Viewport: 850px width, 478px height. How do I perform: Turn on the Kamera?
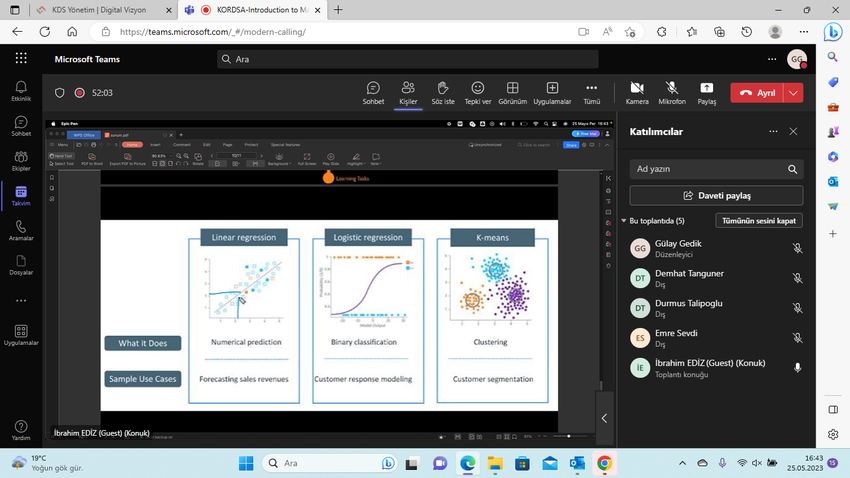click(637, 93)
